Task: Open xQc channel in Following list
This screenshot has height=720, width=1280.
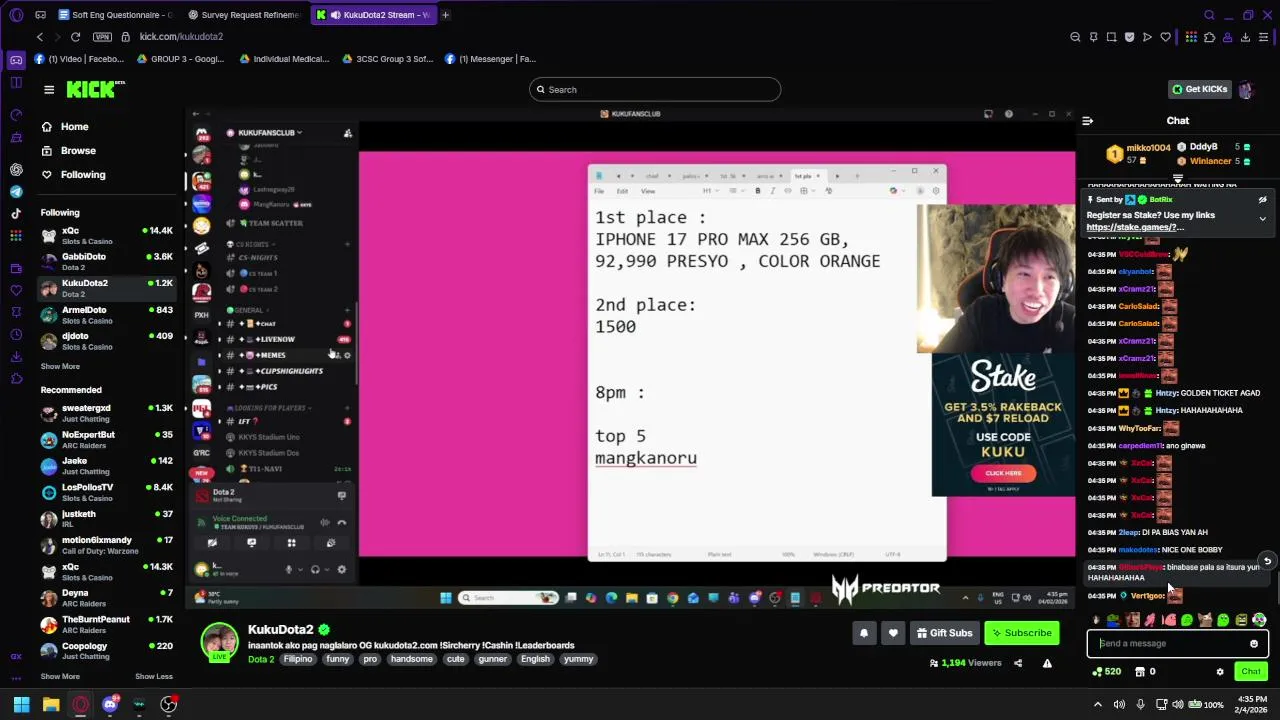Action: (x=106, y=236)
